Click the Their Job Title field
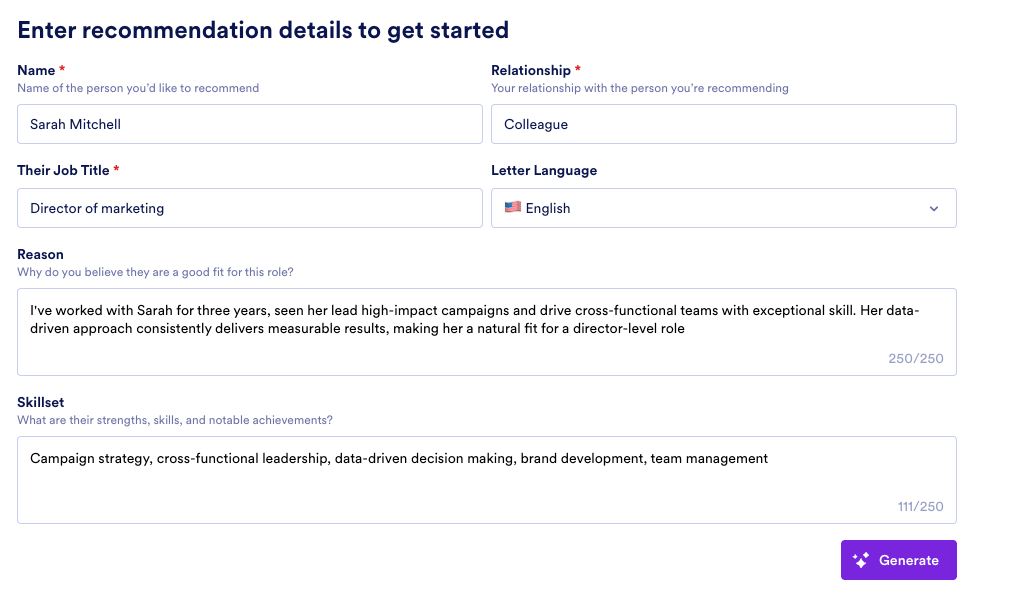 [248, 208]
